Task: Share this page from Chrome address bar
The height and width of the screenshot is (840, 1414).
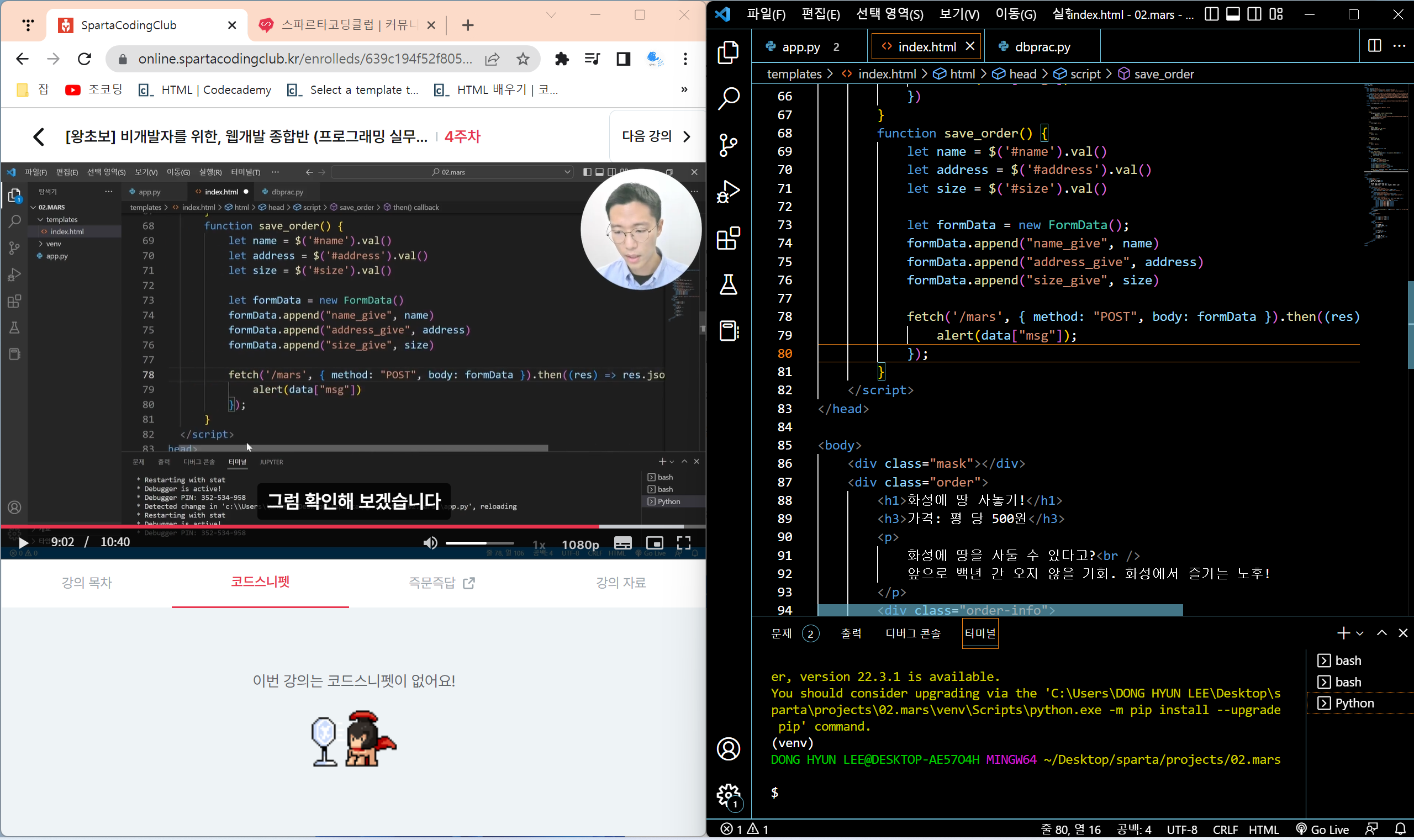Action: click(493, 59)
